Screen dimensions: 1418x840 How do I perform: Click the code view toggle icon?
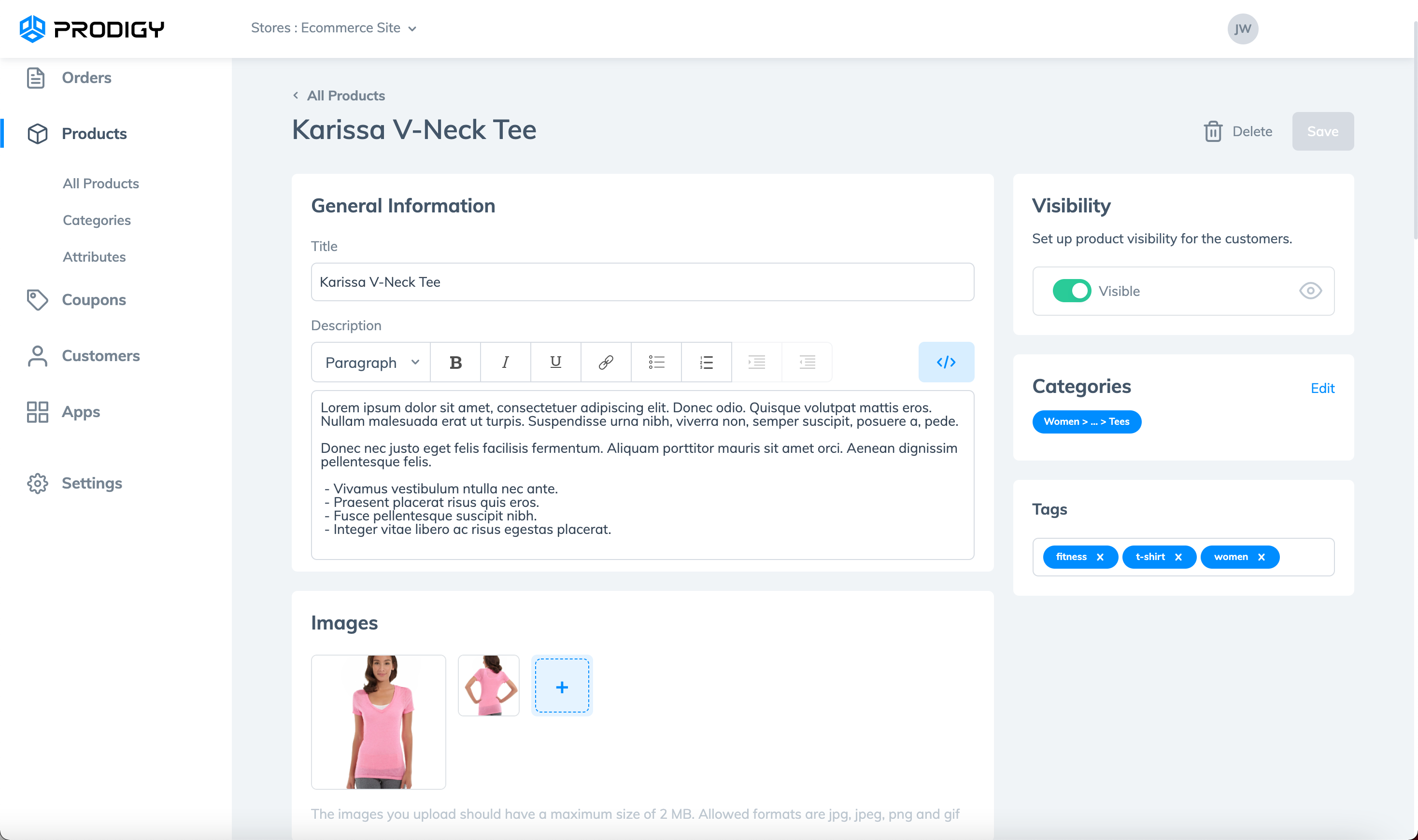click(x=946, y=362)
